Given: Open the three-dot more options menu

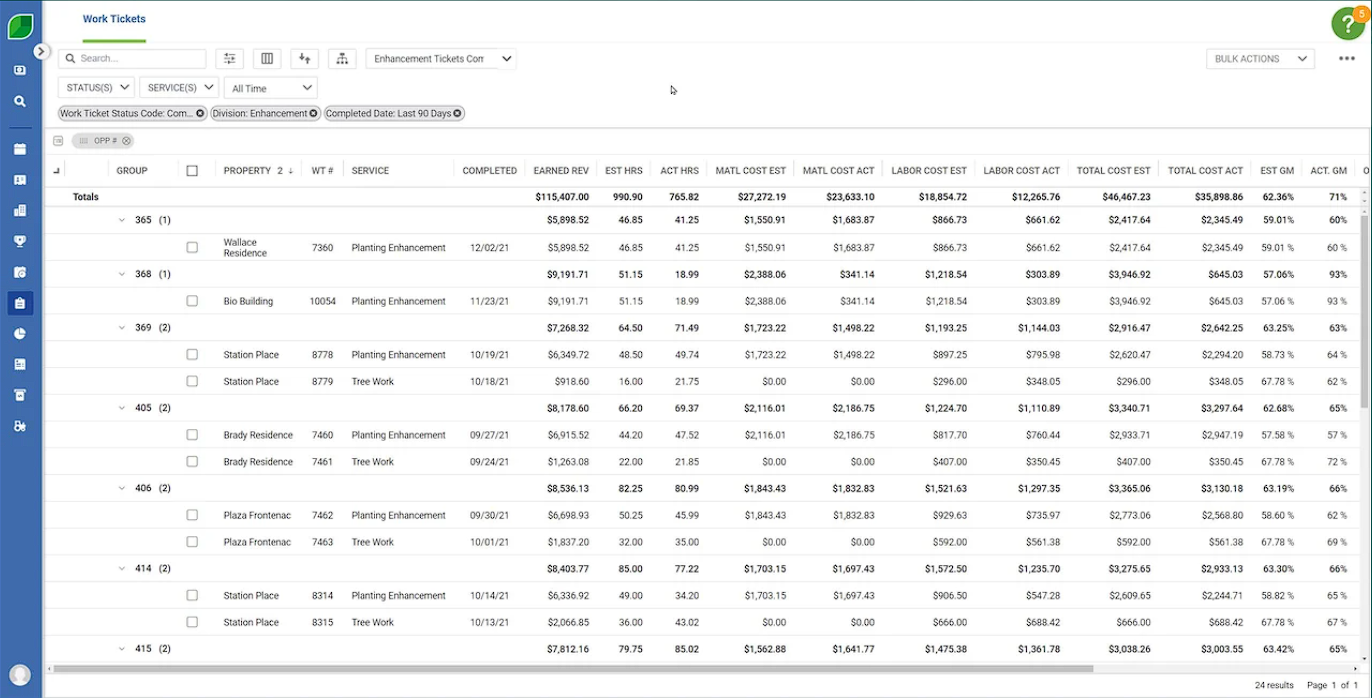Looking at the screenshot, I should click(x=1347, y=59).
